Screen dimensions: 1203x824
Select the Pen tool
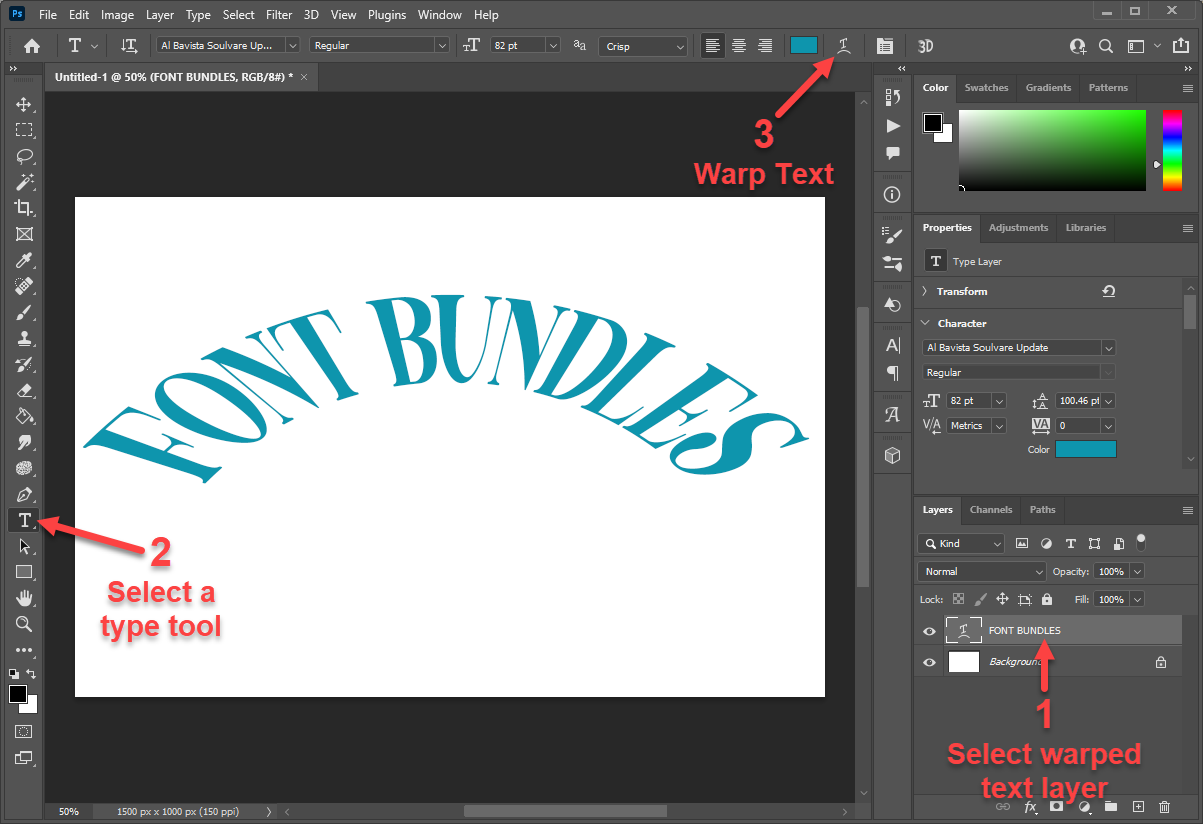tap(24, 494)
